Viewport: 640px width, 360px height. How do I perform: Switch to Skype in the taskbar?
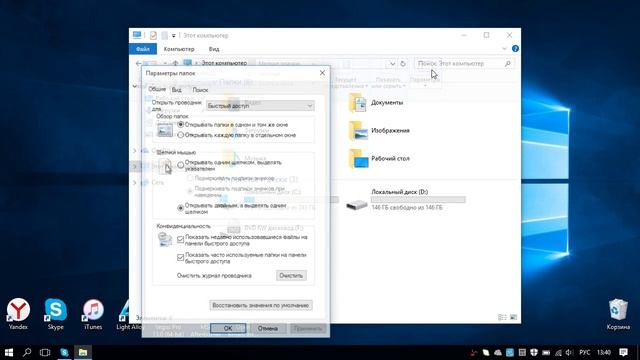click(64, 352)
